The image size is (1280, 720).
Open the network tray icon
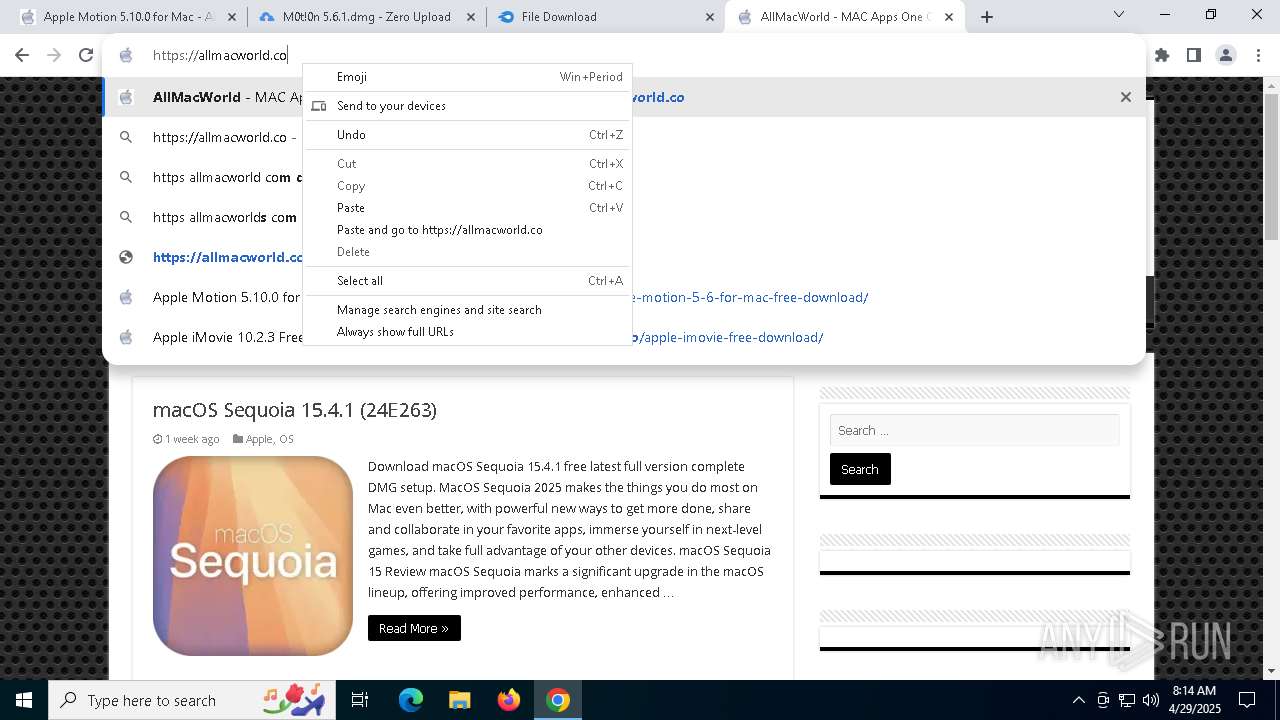coord(1127,700)
